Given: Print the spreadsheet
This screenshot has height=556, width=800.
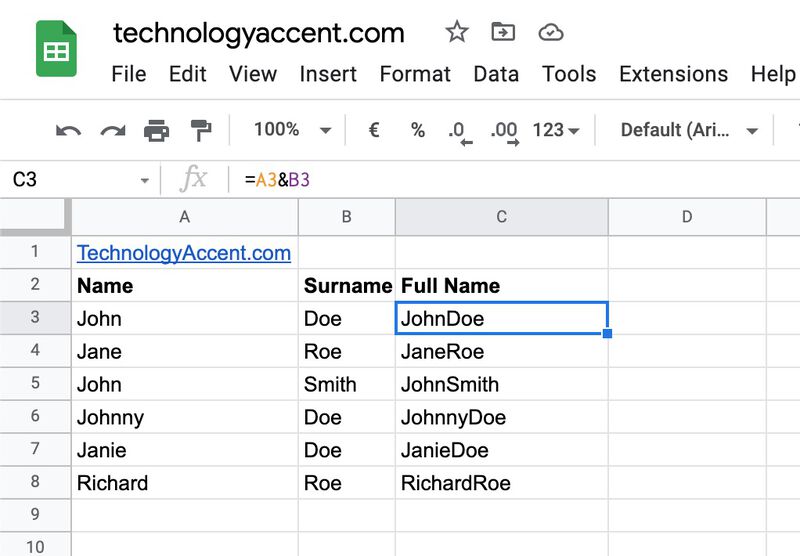Looking at the screenshot, I should (x=157, y=131).
